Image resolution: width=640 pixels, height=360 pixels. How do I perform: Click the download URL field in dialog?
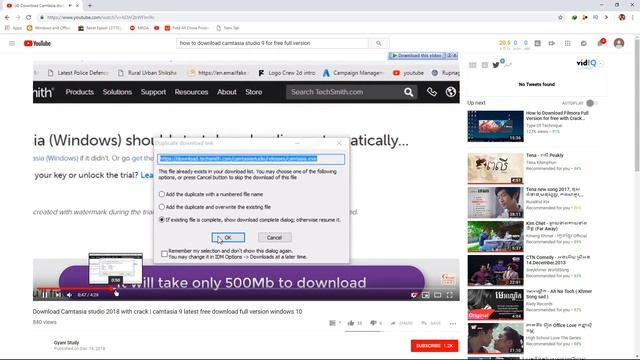pyautogui.click(x=251, y=159)
